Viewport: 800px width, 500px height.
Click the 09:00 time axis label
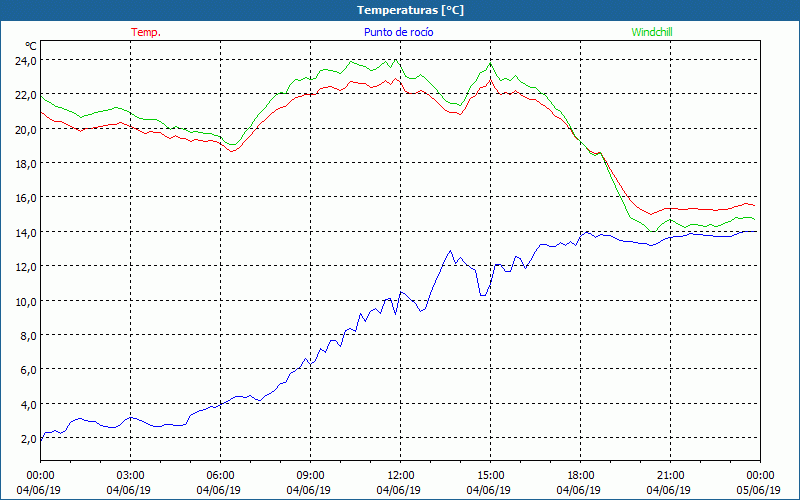click(x=310, y=476)
